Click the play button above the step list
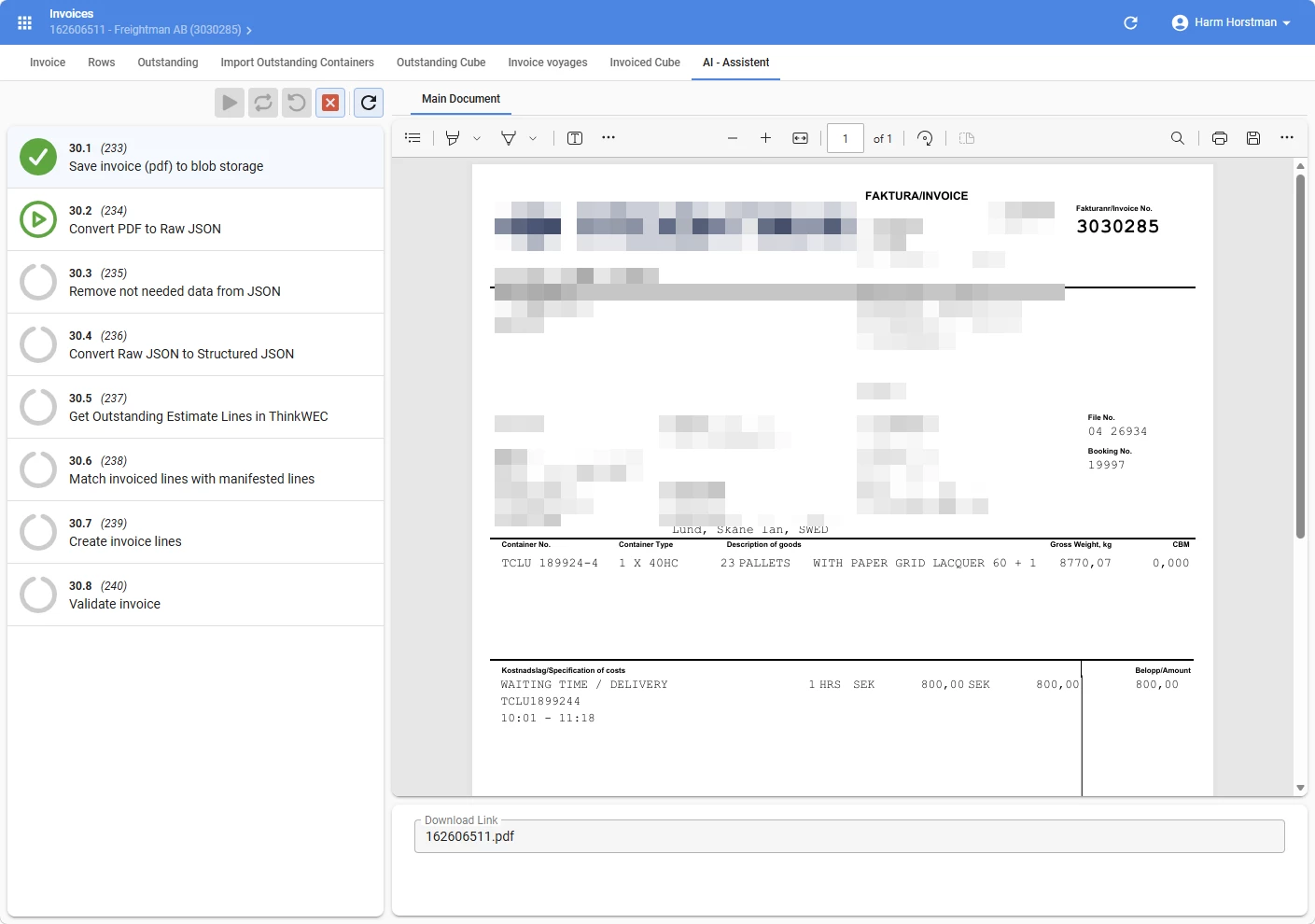Viewport: 1315px width, 924px height. tap(230, 103)
